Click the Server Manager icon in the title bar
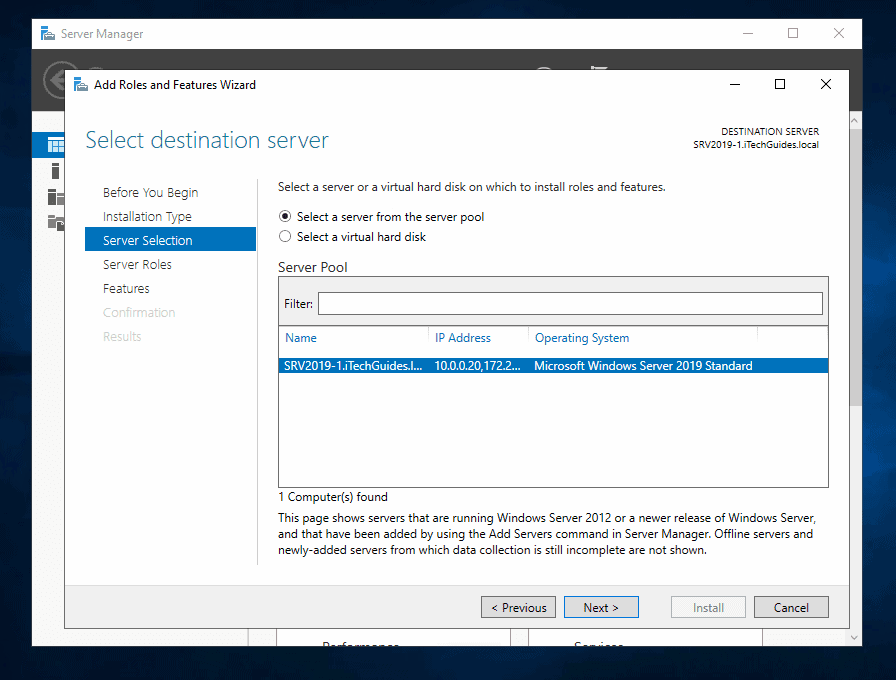 [47, 33]
